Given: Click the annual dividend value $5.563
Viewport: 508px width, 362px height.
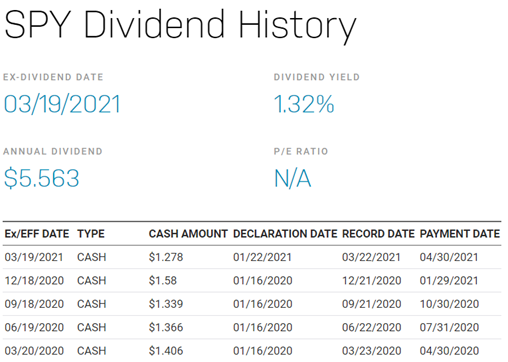Looking at the screenshot, I should (x=41, y=178).
